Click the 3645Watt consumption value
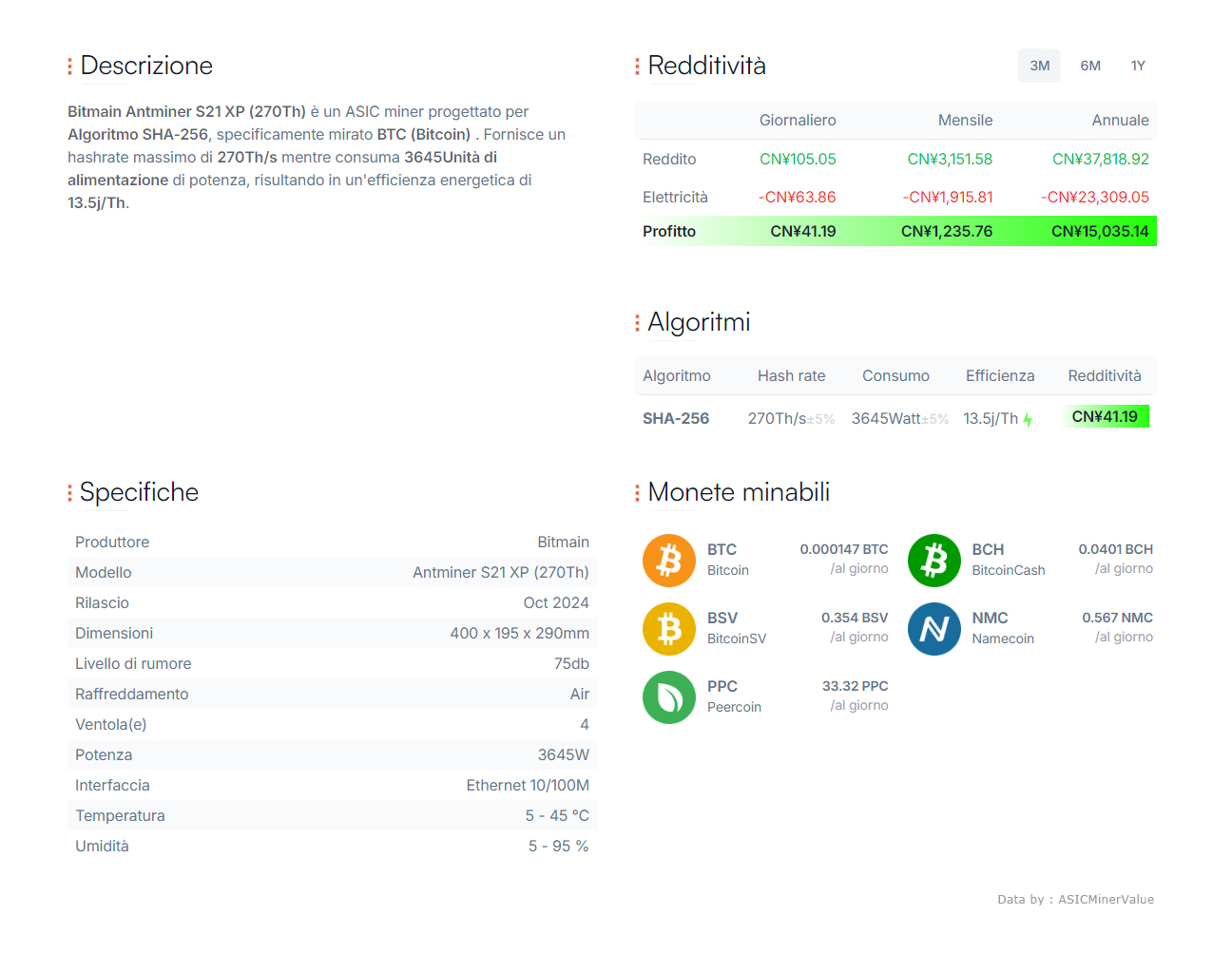 tap(886, 418)
